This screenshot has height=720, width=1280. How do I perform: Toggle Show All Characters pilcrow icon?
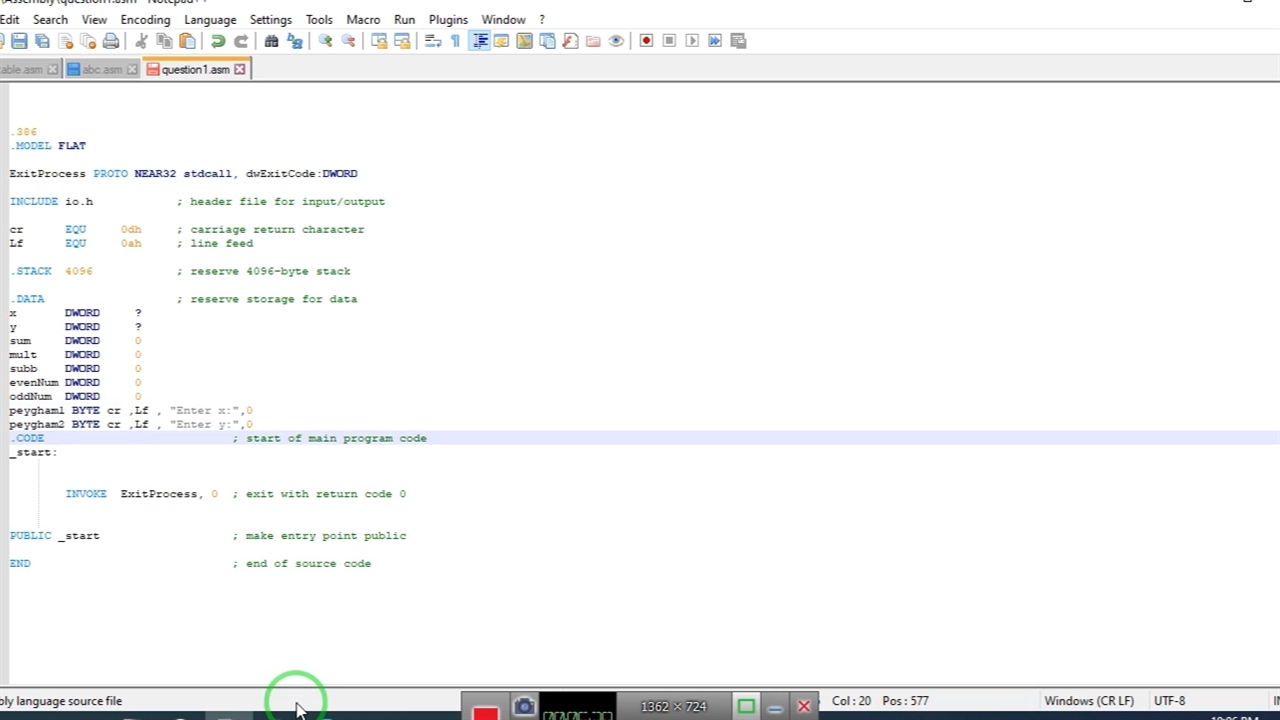click(x=455, y=41)
